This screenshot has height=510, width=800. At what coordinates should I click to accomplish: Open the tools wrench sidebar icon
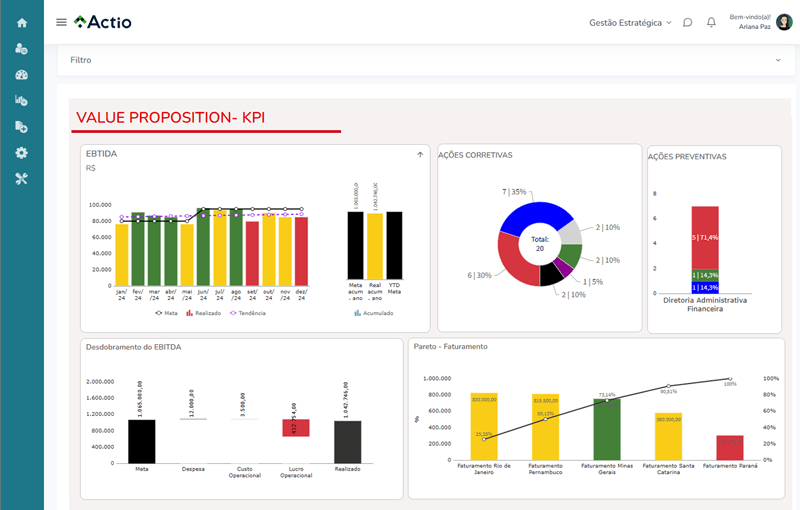click(21, 178)
